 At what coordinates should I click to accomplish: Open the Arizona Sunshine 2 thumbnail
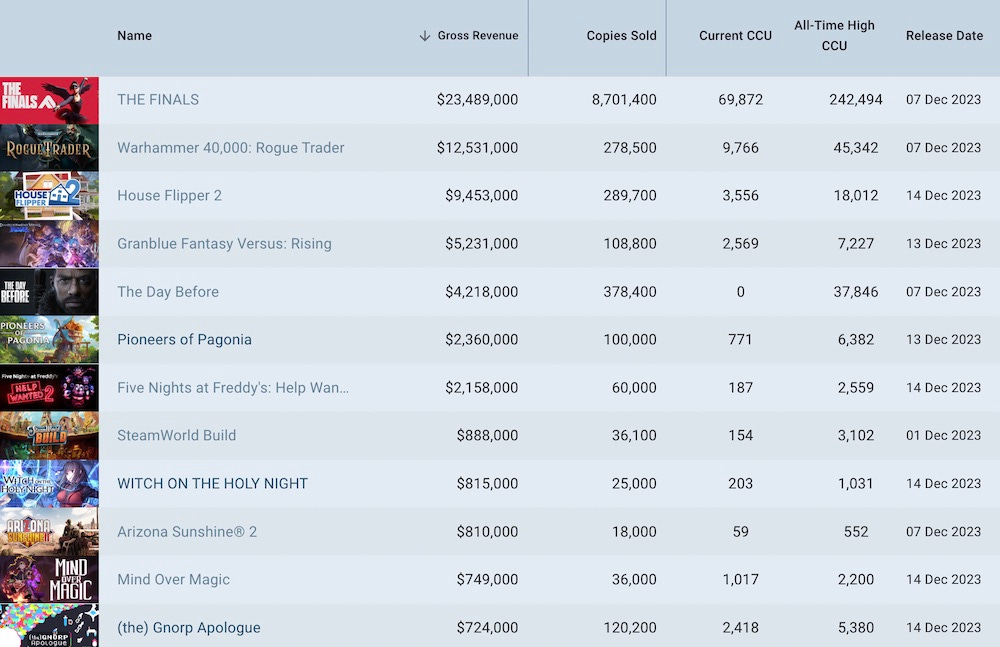pos(49,532)
